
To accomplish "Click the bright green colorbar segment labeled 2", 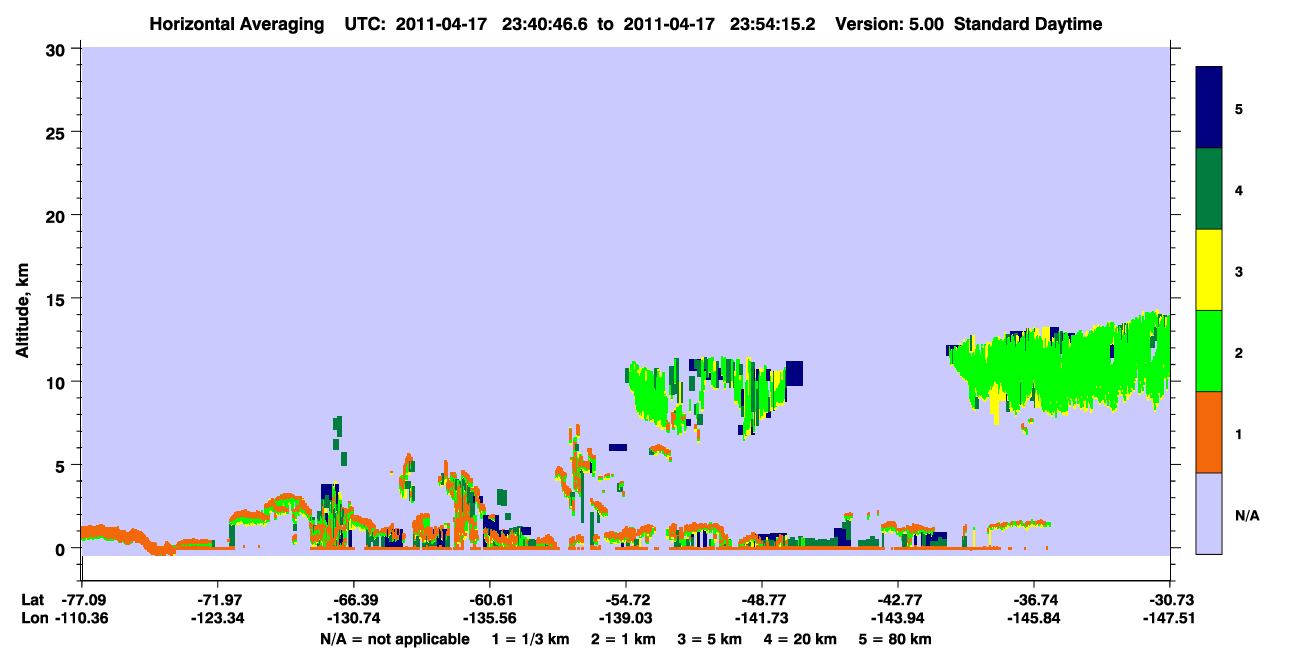I will (1209, 350).
